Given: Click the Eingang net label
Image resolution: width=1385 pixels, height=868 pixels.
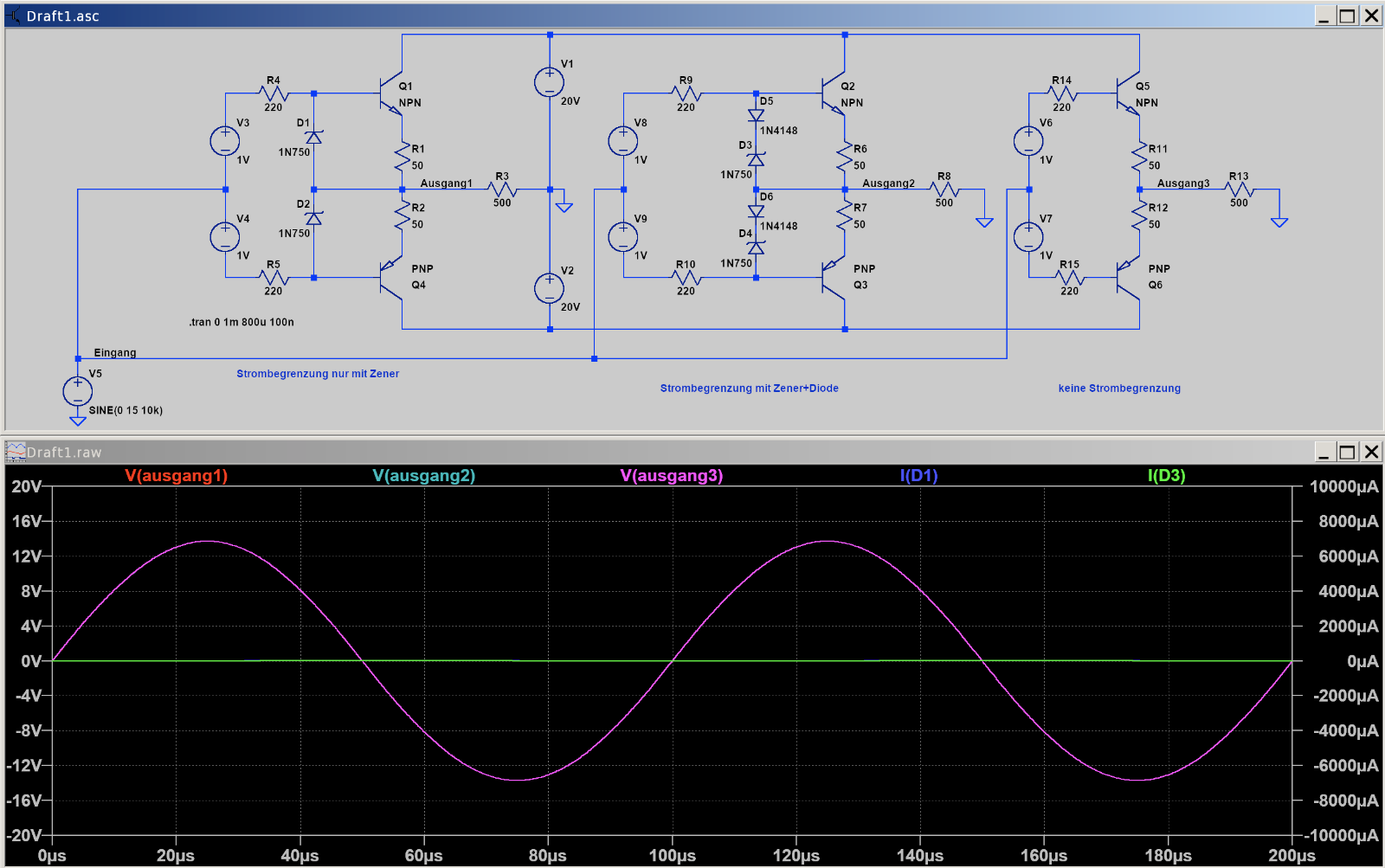Looking at the screenshot, I should click(x=115, y=353).
